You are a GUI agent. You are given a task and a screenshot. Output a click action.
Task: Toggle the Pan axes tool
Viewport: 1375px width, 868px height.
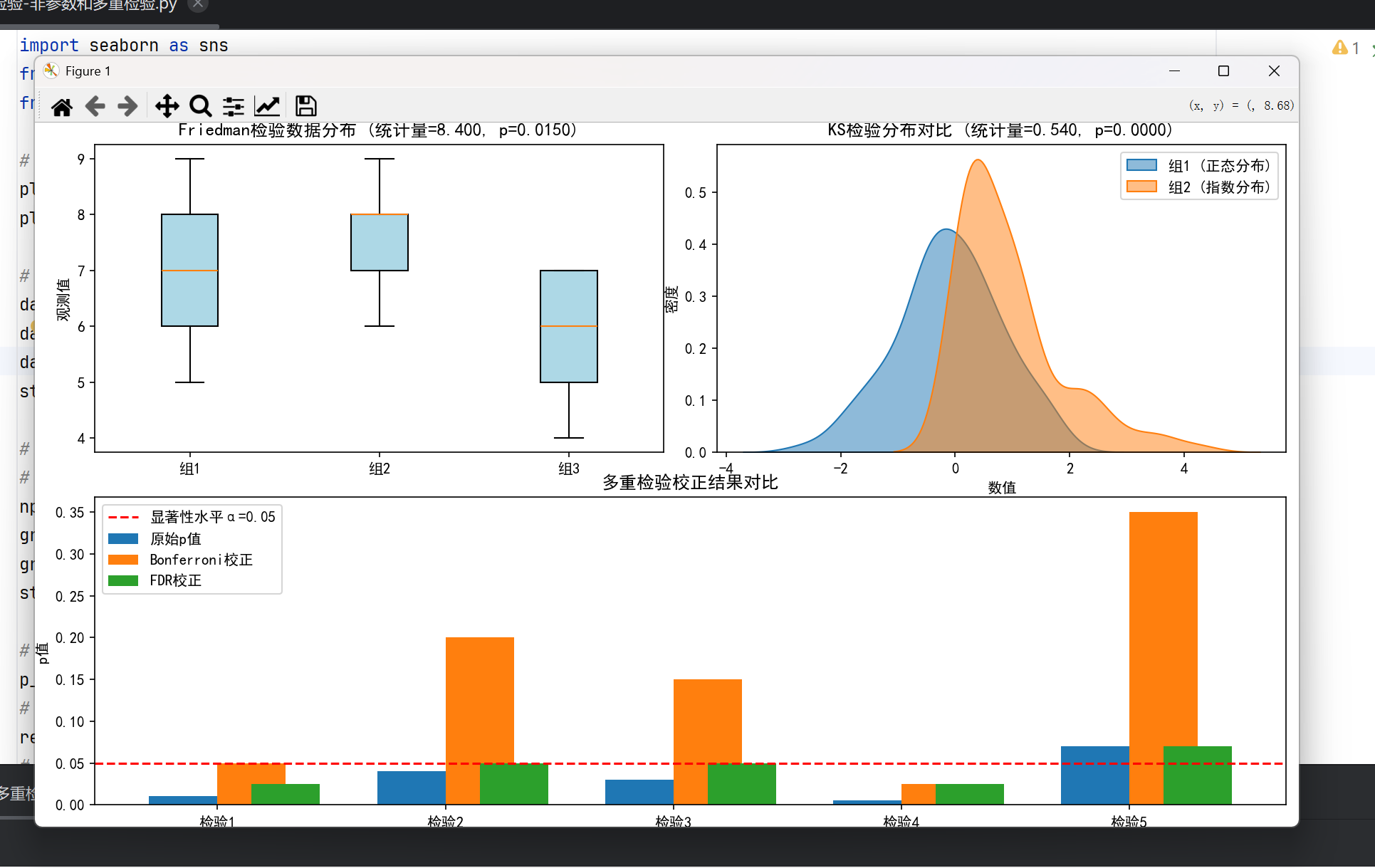167,107
